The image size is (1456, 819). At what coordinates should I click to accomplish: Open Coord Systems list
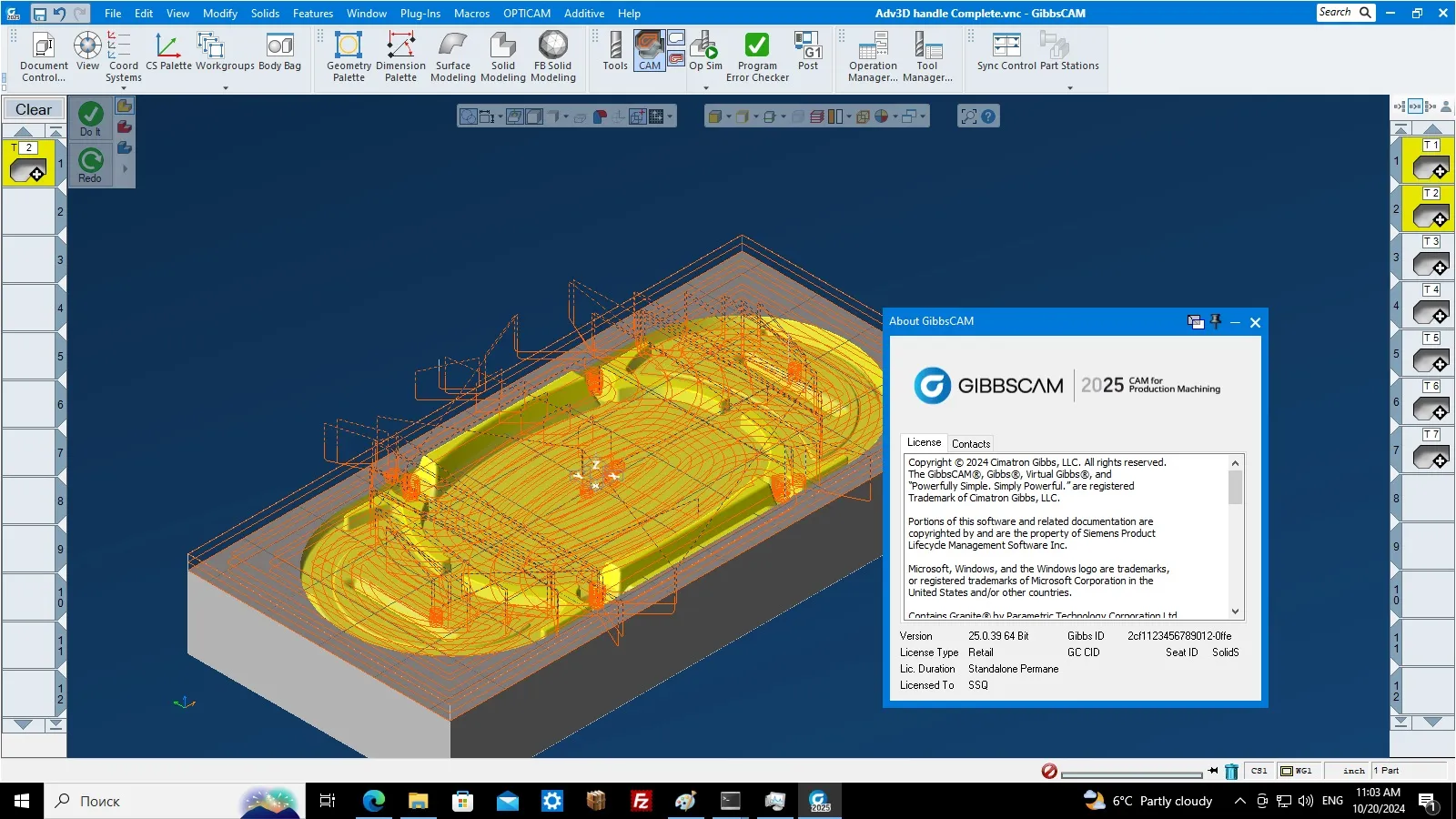pos(123,57)
